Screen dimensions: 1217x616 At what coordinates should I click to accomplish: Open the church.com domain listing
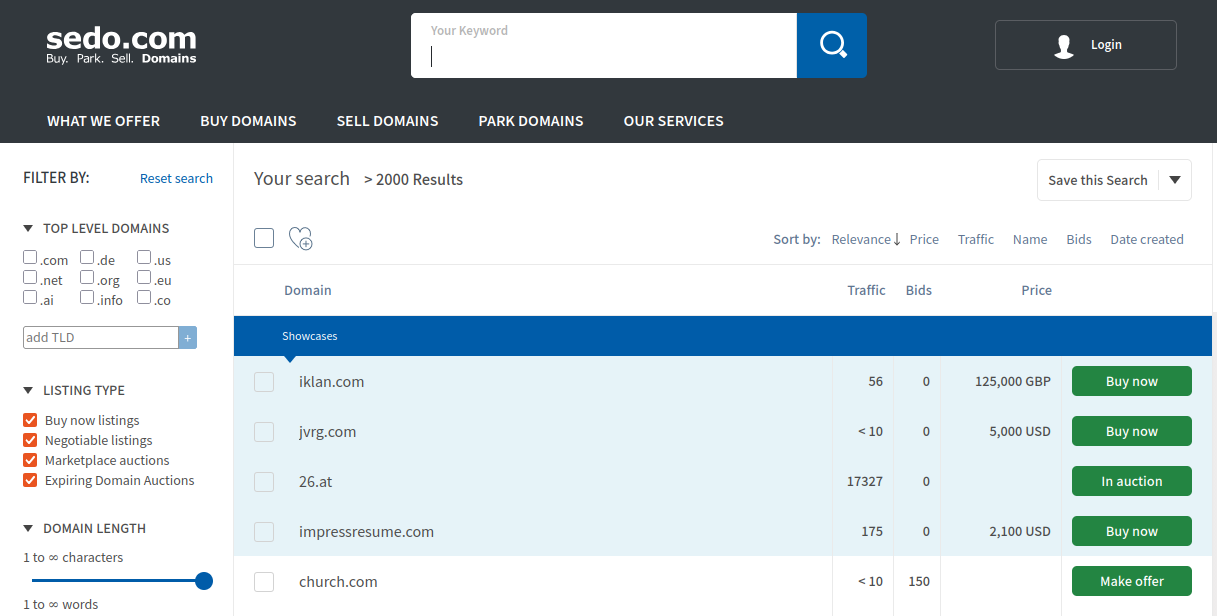click(338, 582)
